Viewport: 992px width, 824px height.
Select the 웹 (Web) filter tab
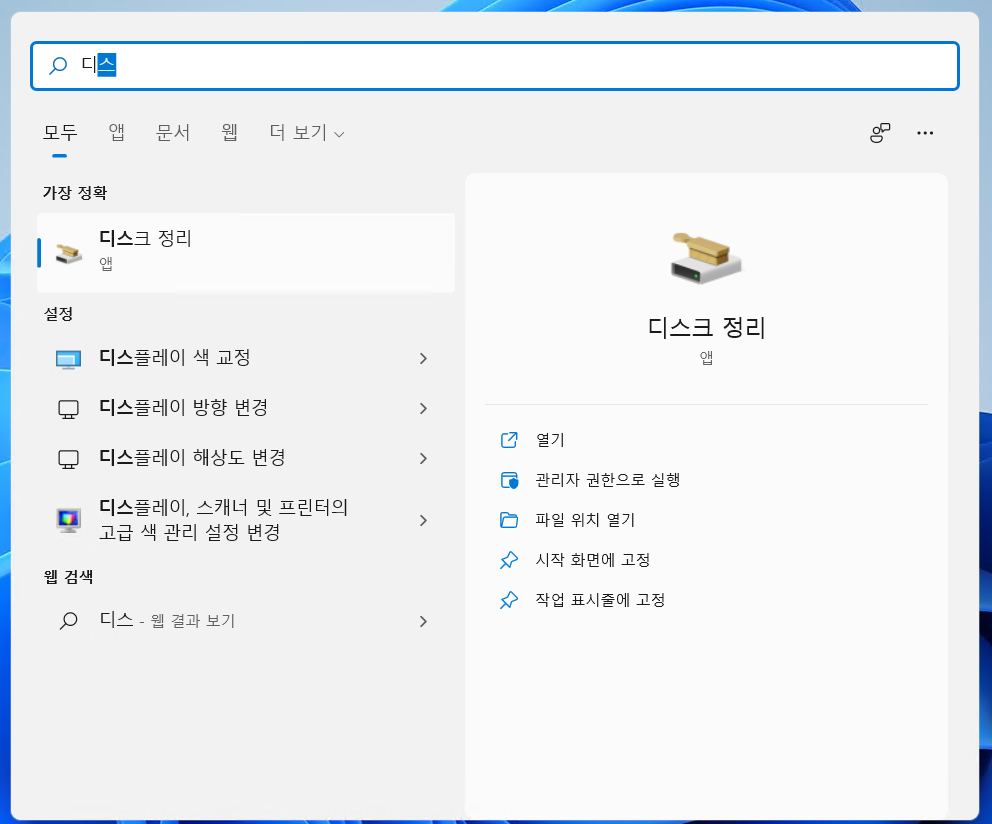coord(228,132)
